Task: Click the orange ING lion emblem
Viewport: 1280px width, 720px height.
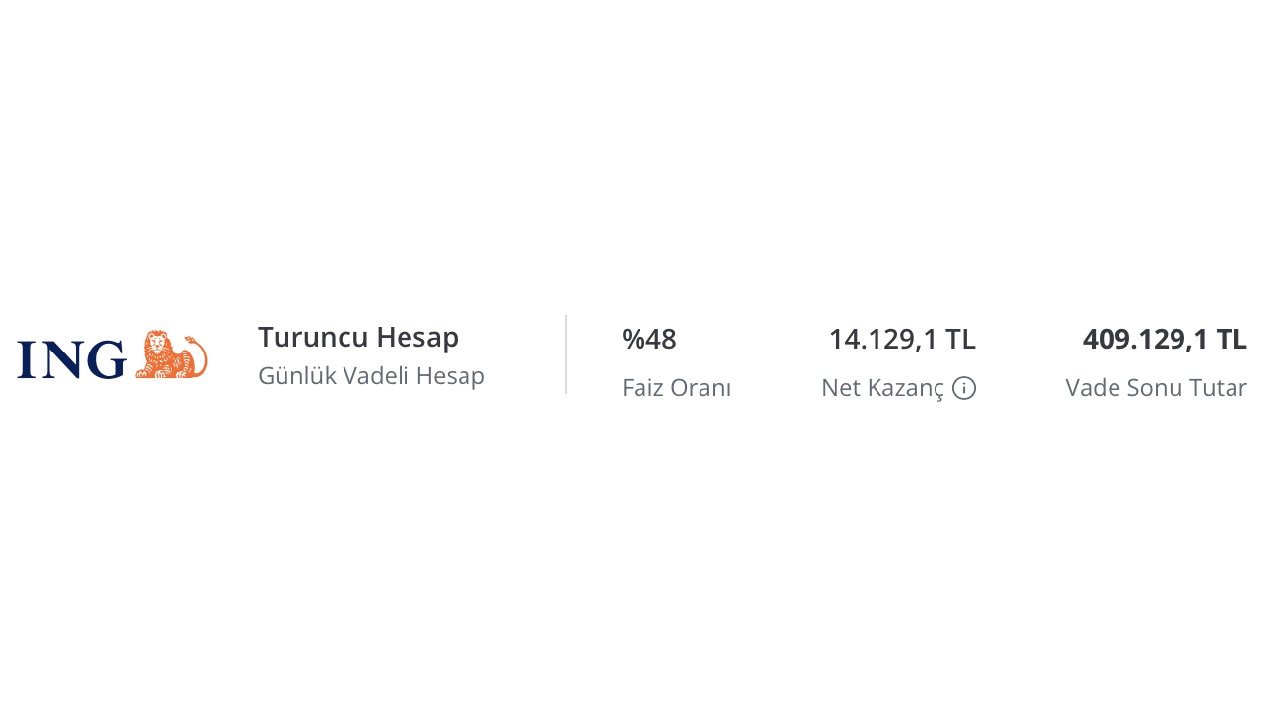Action: (171, 354)
